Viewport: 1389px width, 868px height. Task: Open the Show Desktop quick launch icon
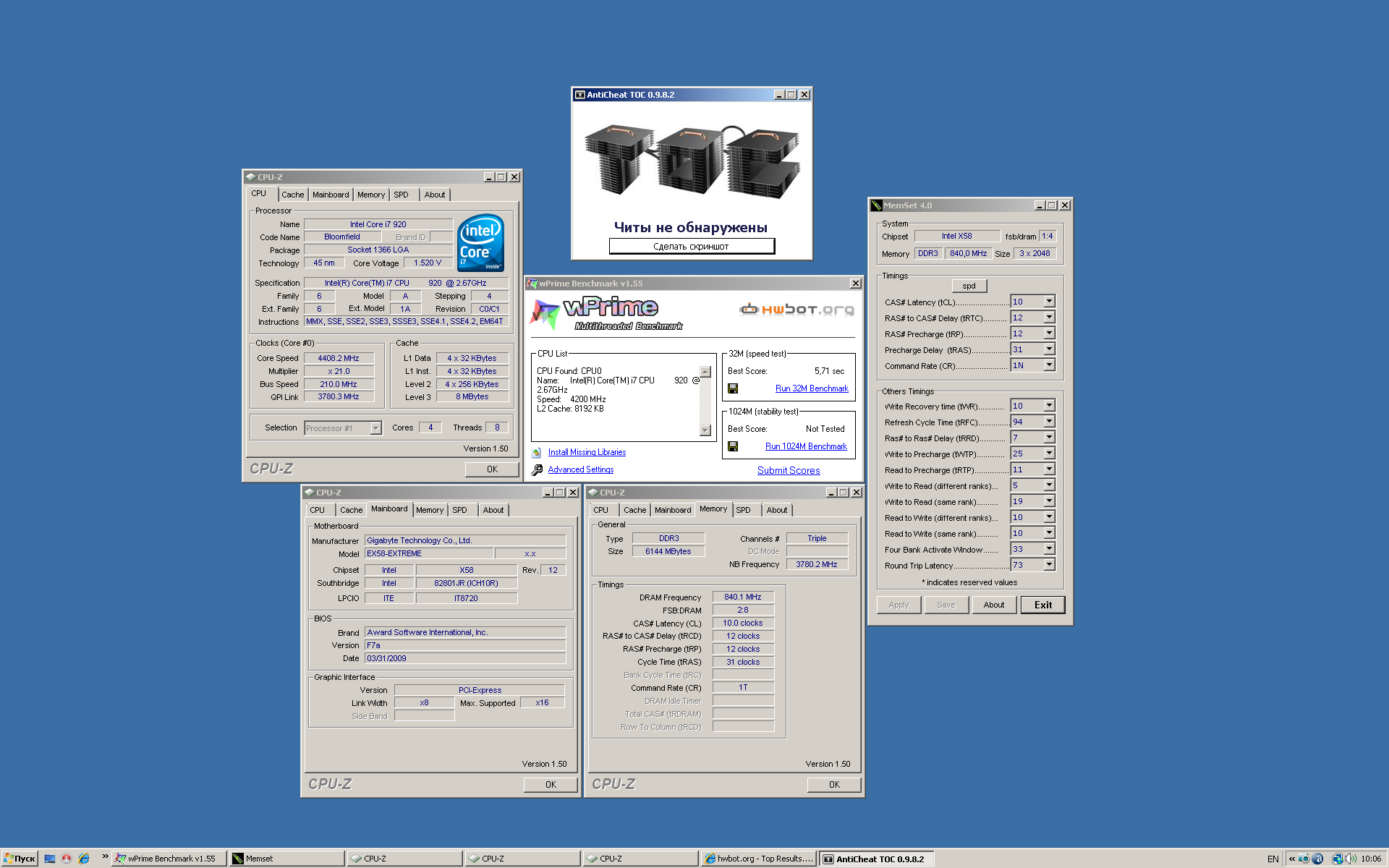[50, 859]
